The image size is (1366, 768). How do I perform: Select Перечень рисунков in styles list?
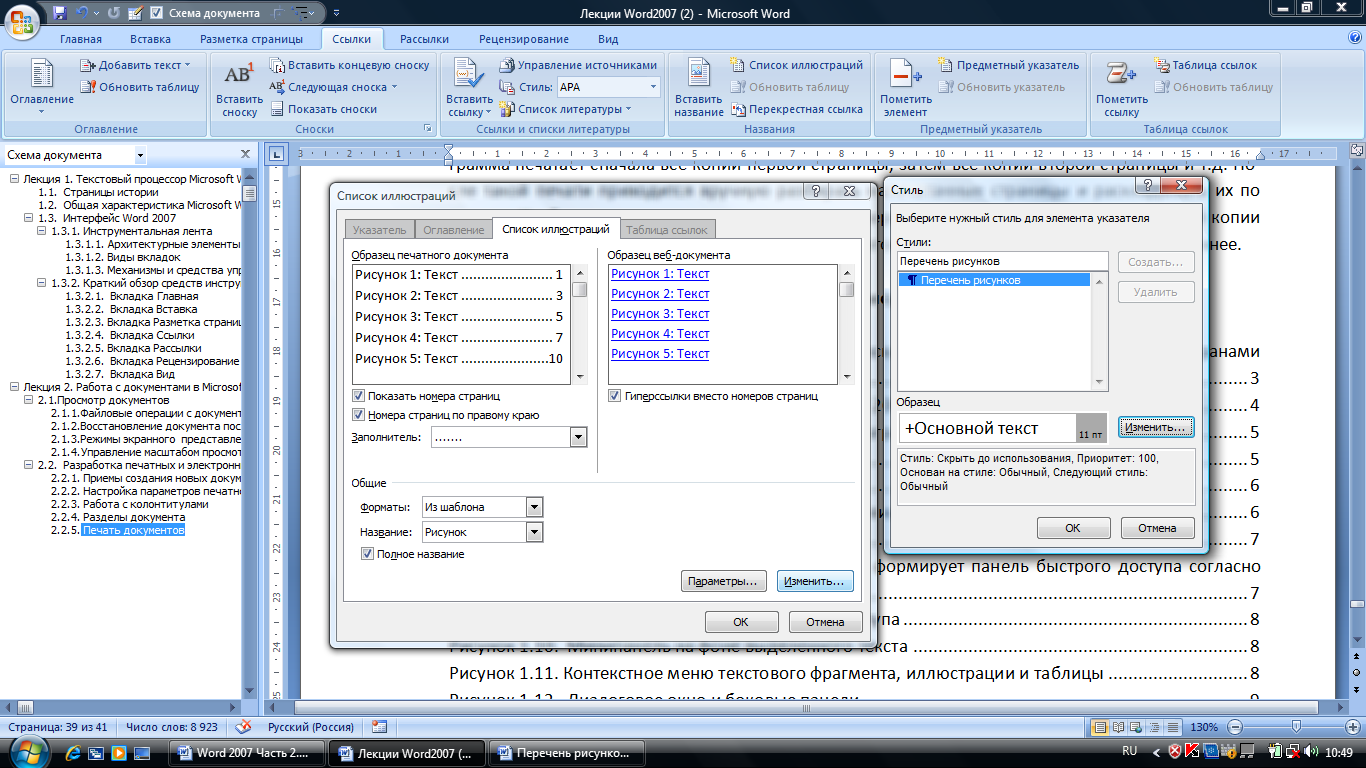click(994, 280)
